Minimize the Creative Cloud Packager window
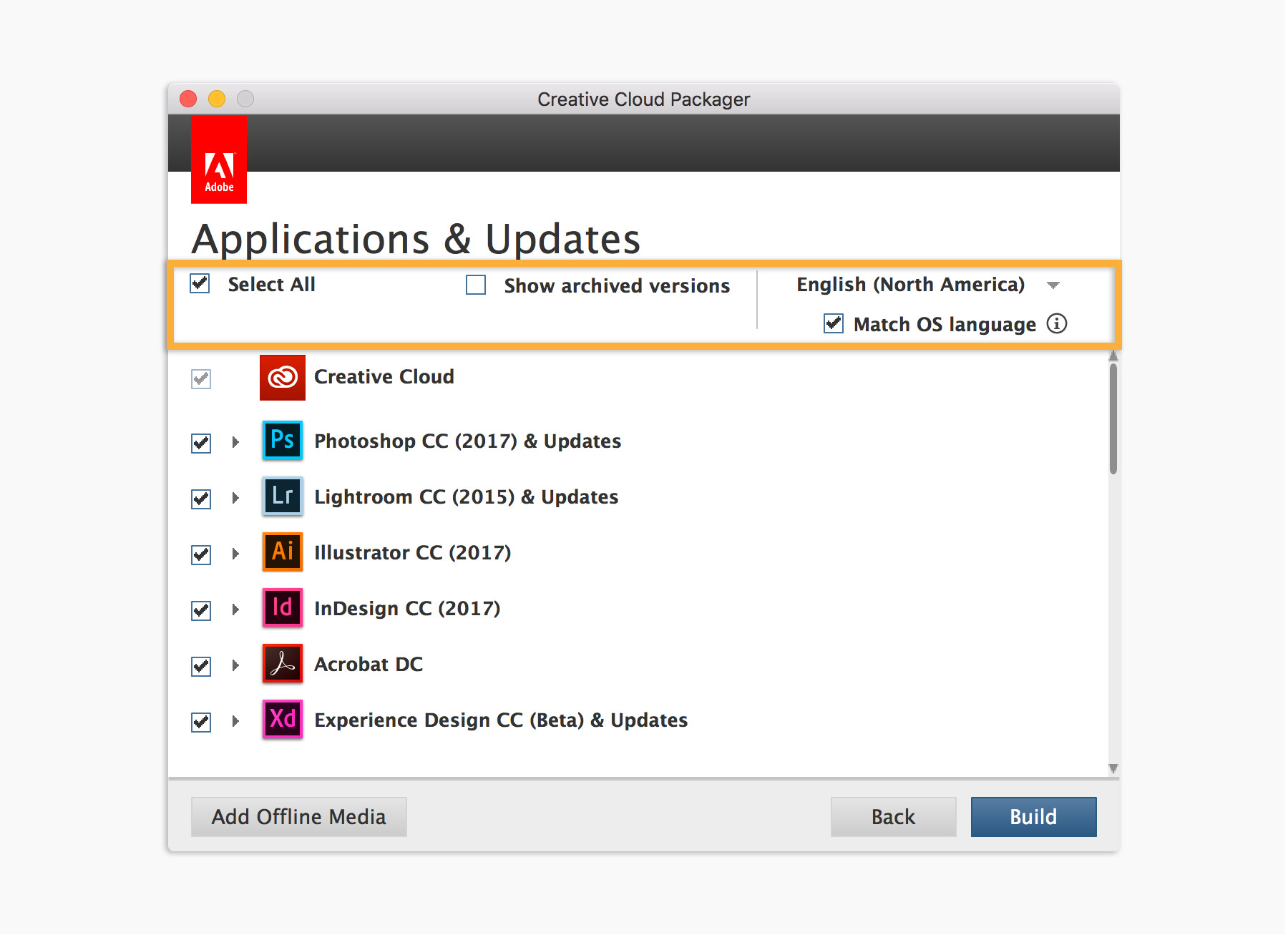 tap(217, 99)
